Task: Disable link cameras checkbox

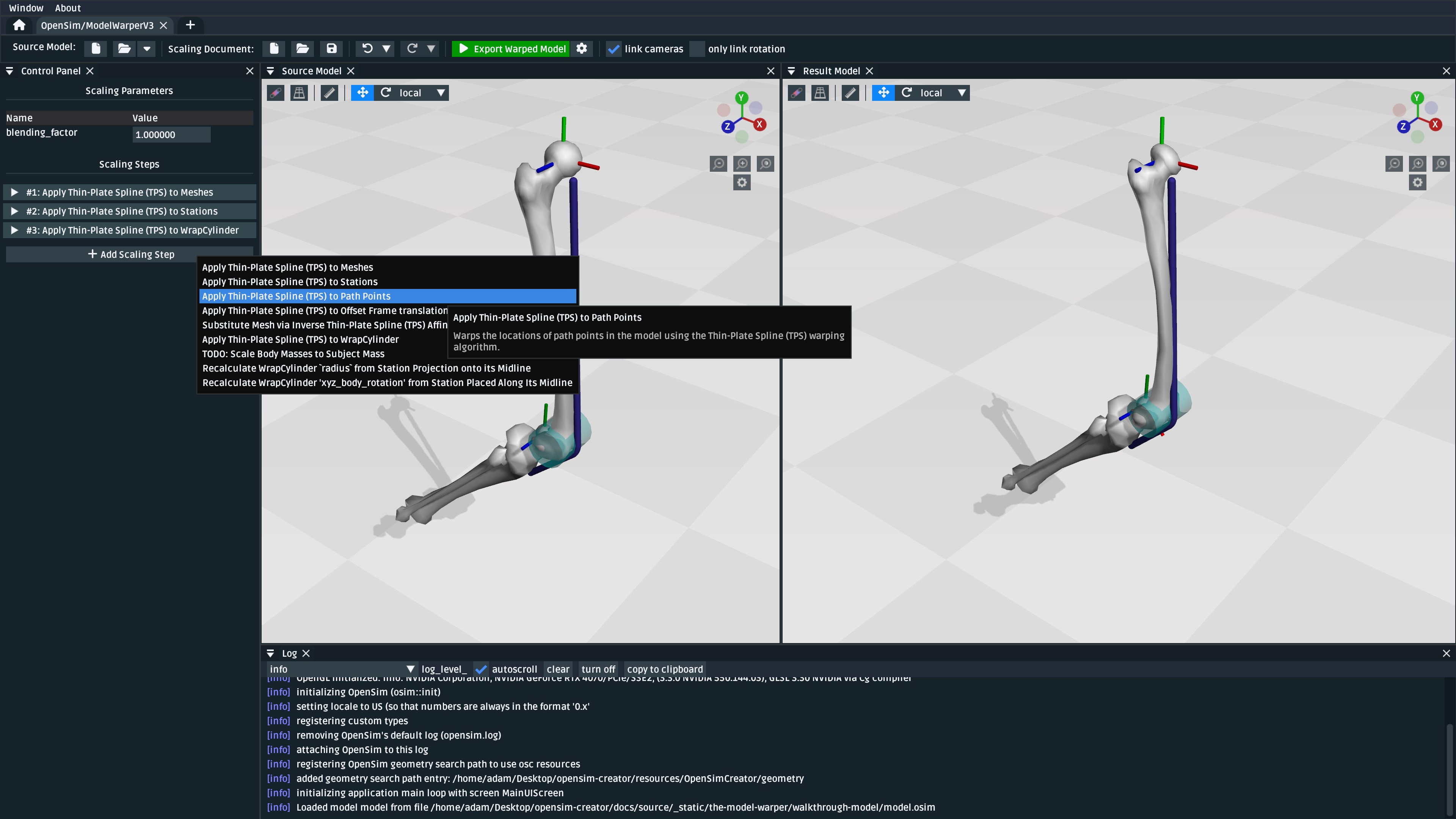Action: pyautogui.click(x=614, y=49)
